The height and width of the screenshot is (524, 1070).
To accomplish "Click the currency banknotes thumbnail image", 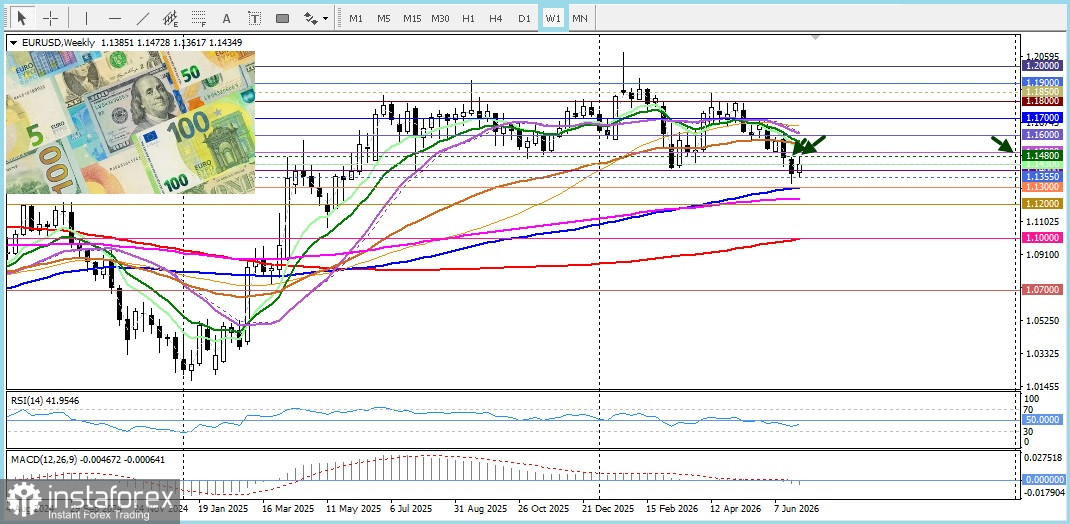I will [x=130, y=122].
